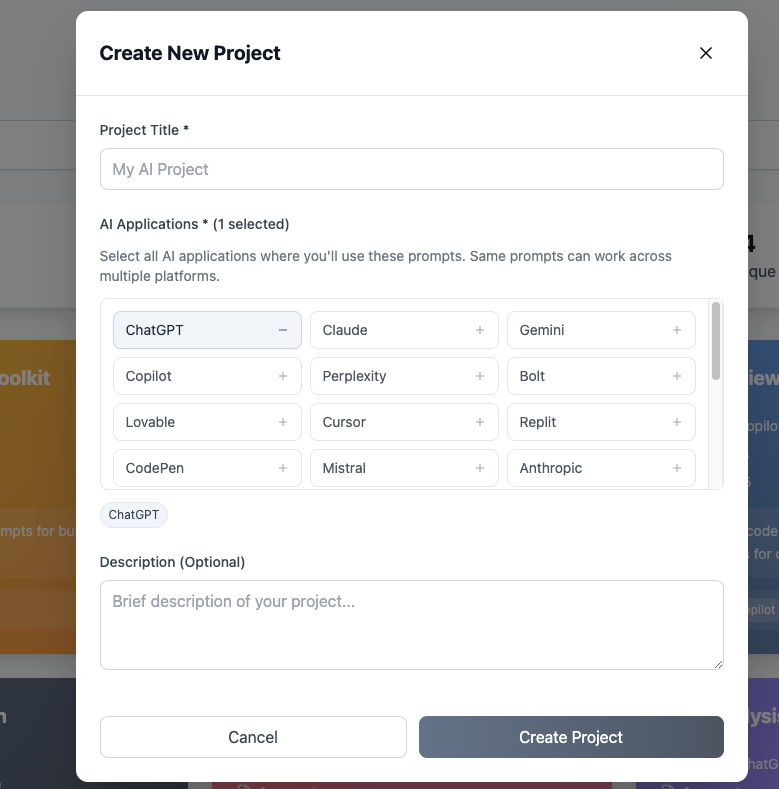This screenshot has width=779, height=789.
Task: Add Copilot using its plus icon
Action: coord(283,376)
